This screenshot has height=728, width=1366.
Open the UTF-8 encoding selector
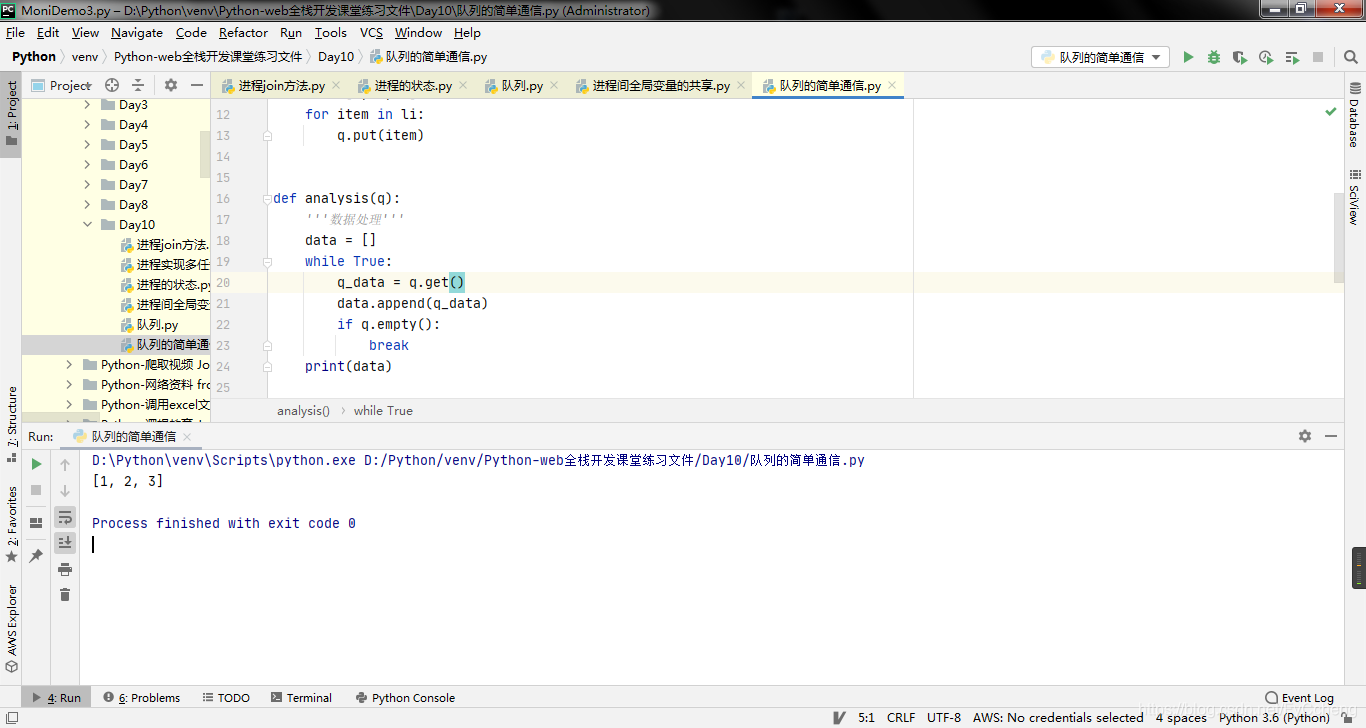943,717
